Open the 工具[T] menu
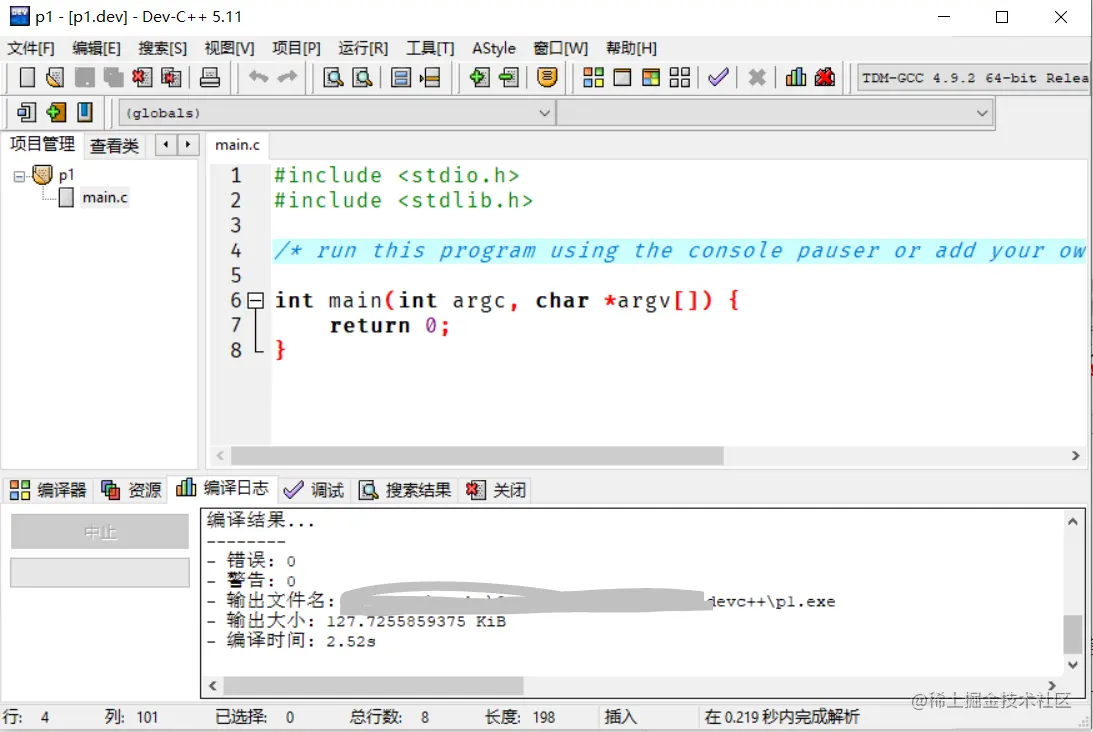This screenshot has height=732, width=1093. pyautogui.click(x=430, y=48)
